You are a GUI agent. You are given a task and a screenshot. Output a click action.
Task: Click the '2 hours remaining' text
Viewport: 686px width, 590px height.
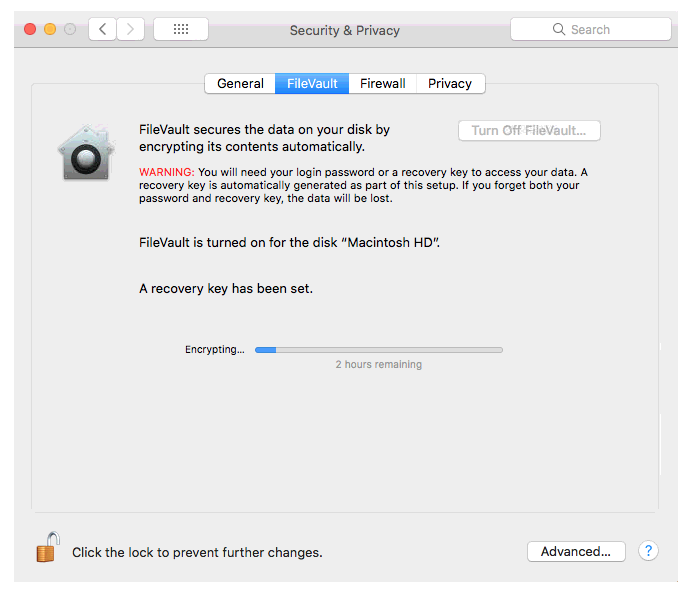(x=379, y=364)
